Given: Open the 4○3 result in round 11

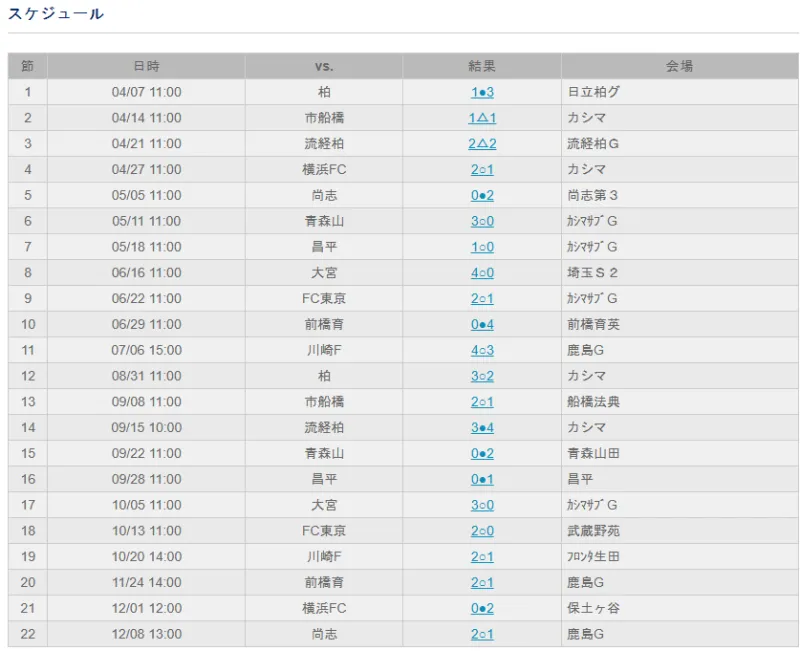Looking at the screenshot, I should pos(482,350).
